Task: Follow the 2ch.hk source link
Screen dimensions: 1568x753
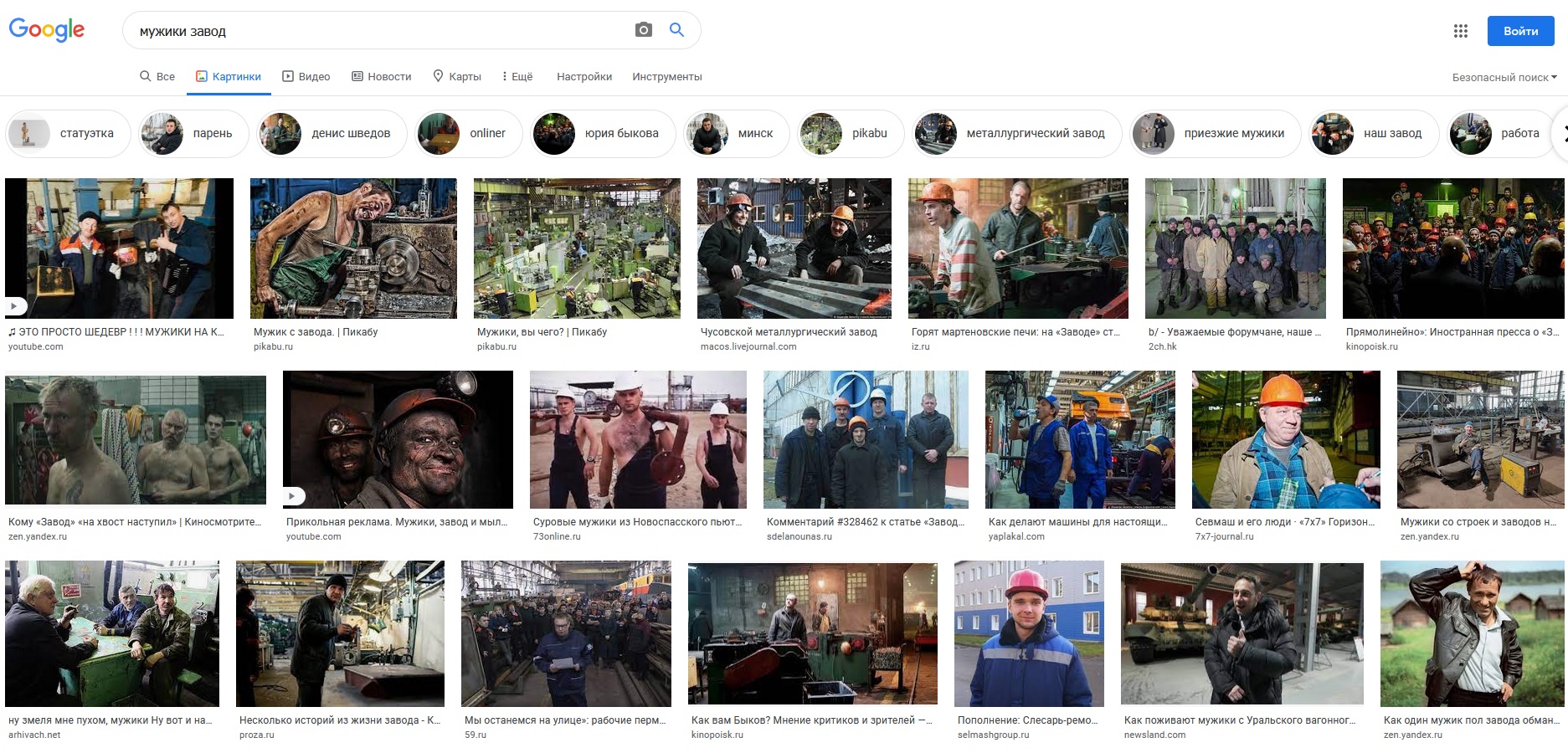Action: (1162, 347)
